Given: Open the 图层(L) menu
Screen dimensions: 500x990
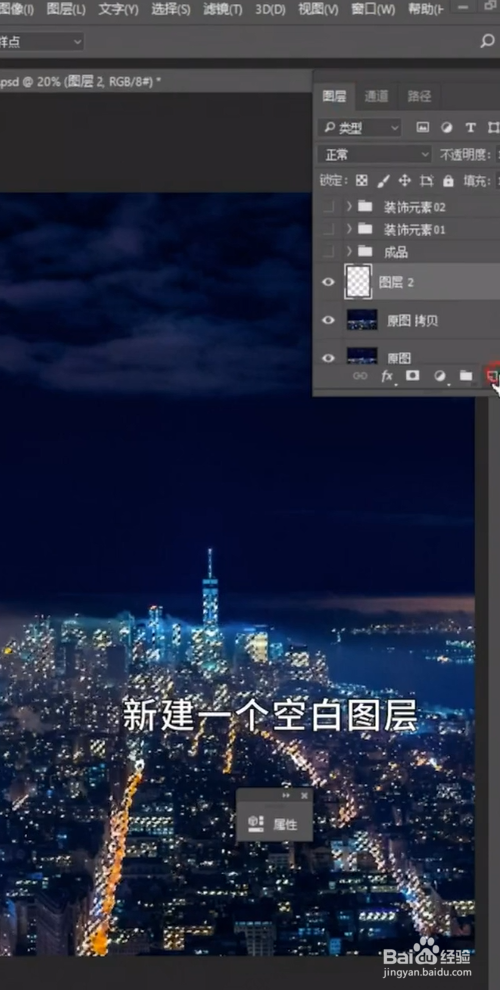Looking at the screenshot, I should 66,9.
